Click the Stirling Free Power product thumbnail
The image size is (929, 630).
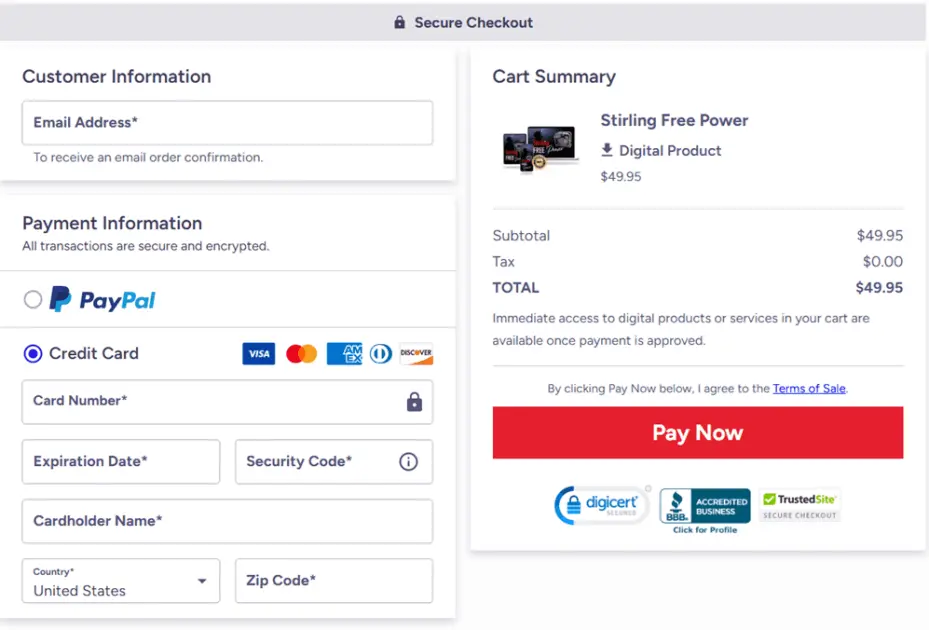click(540, 149)
